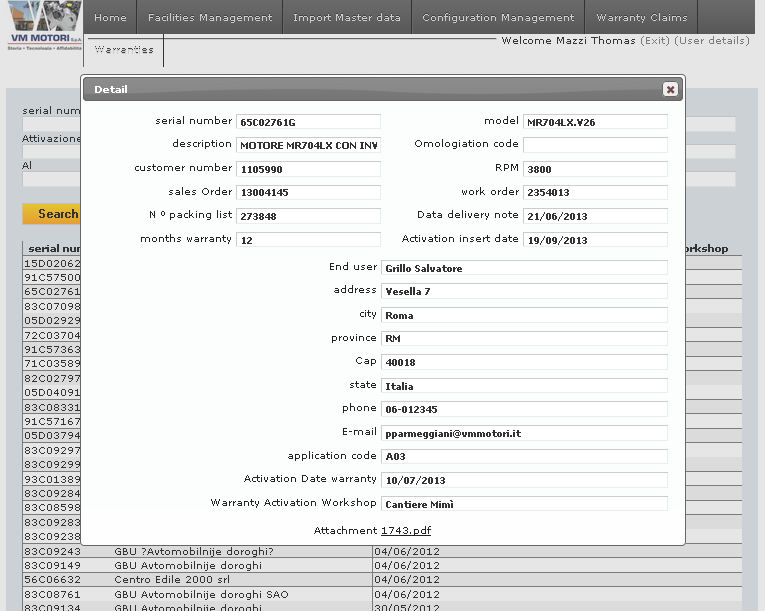Open Facilities Management menu

210,17
